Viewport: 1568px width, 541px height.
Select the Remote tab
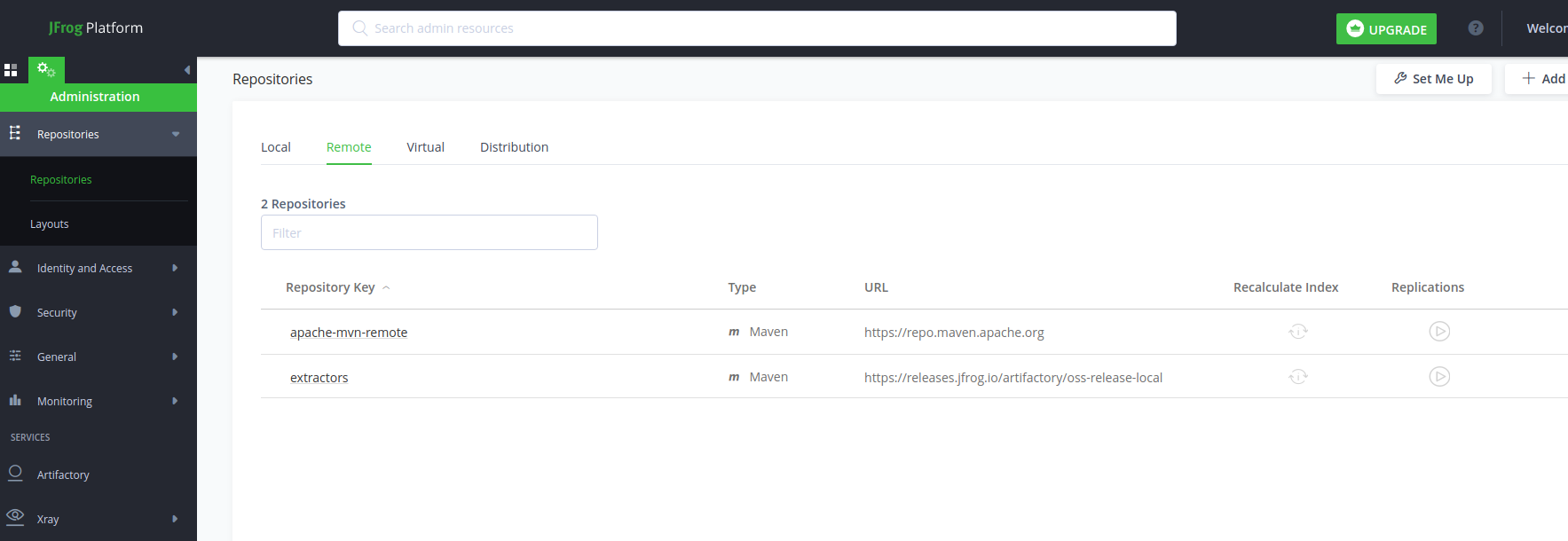pos(349,147)
